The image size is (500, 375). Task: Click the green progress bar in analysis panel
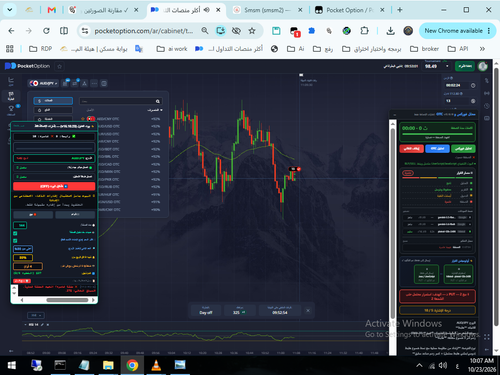(x=437, y=134)
